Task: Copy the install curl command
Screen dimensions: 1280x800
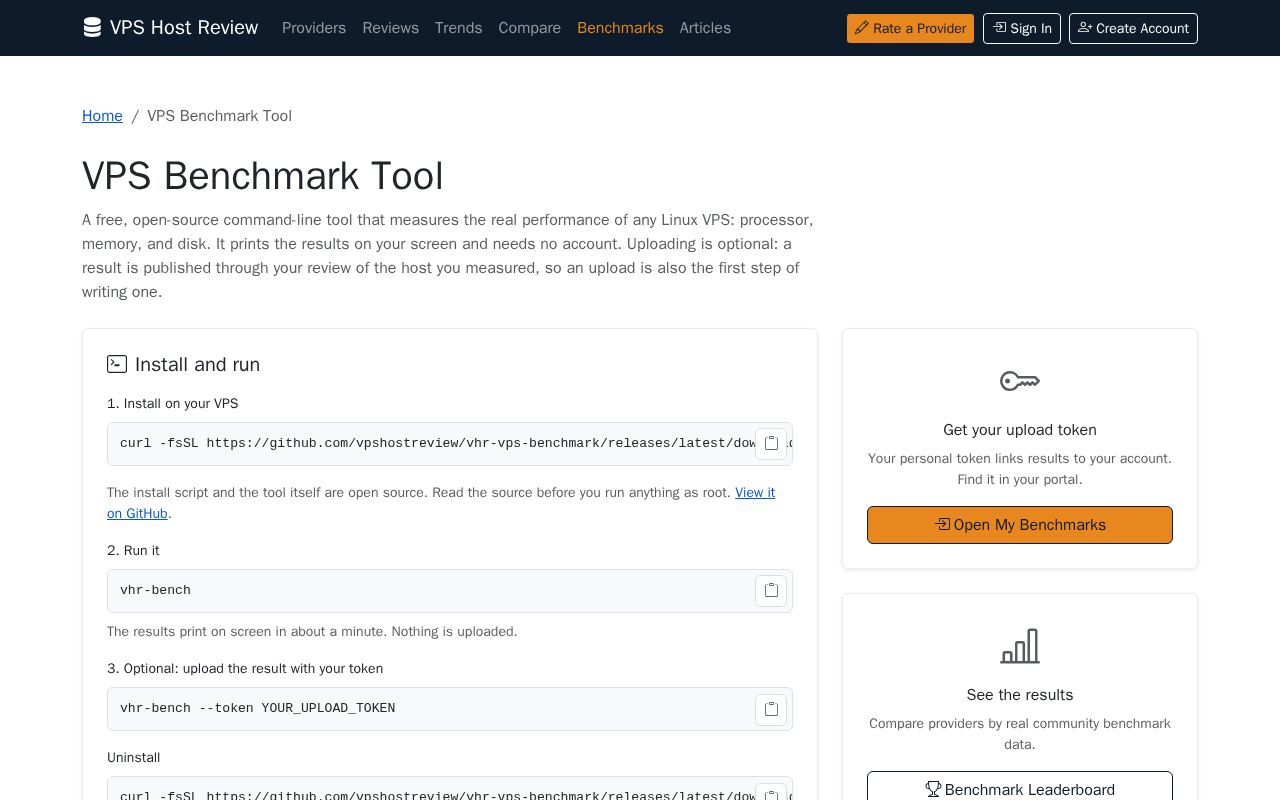Action: pos(771,443)
